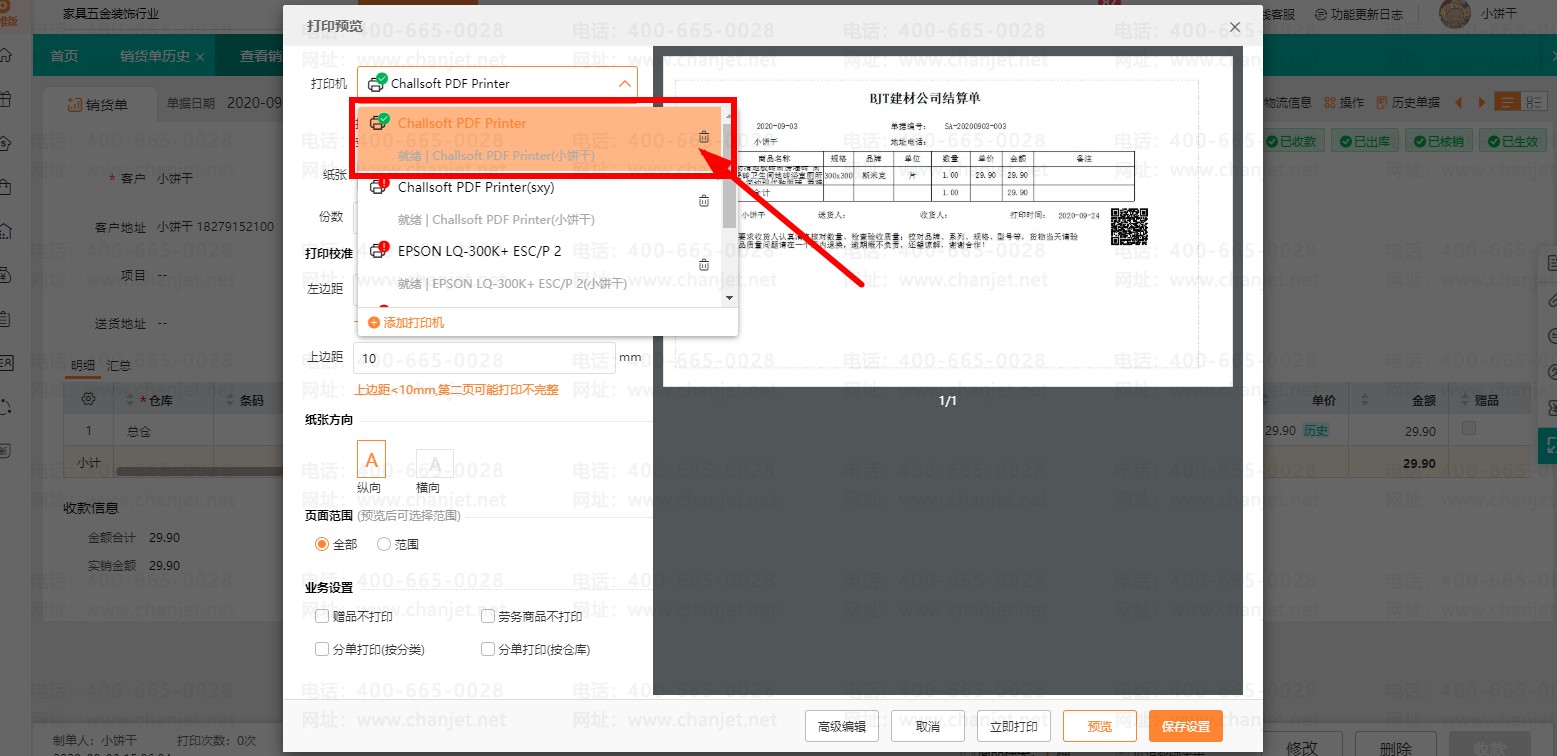Enable 赠品不打印 checkbox

tap(322, 617)
